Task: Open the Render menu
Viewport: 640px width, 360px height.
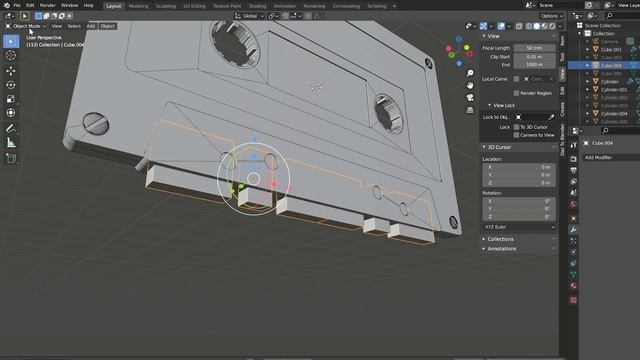Action: (x=47, y=5)
